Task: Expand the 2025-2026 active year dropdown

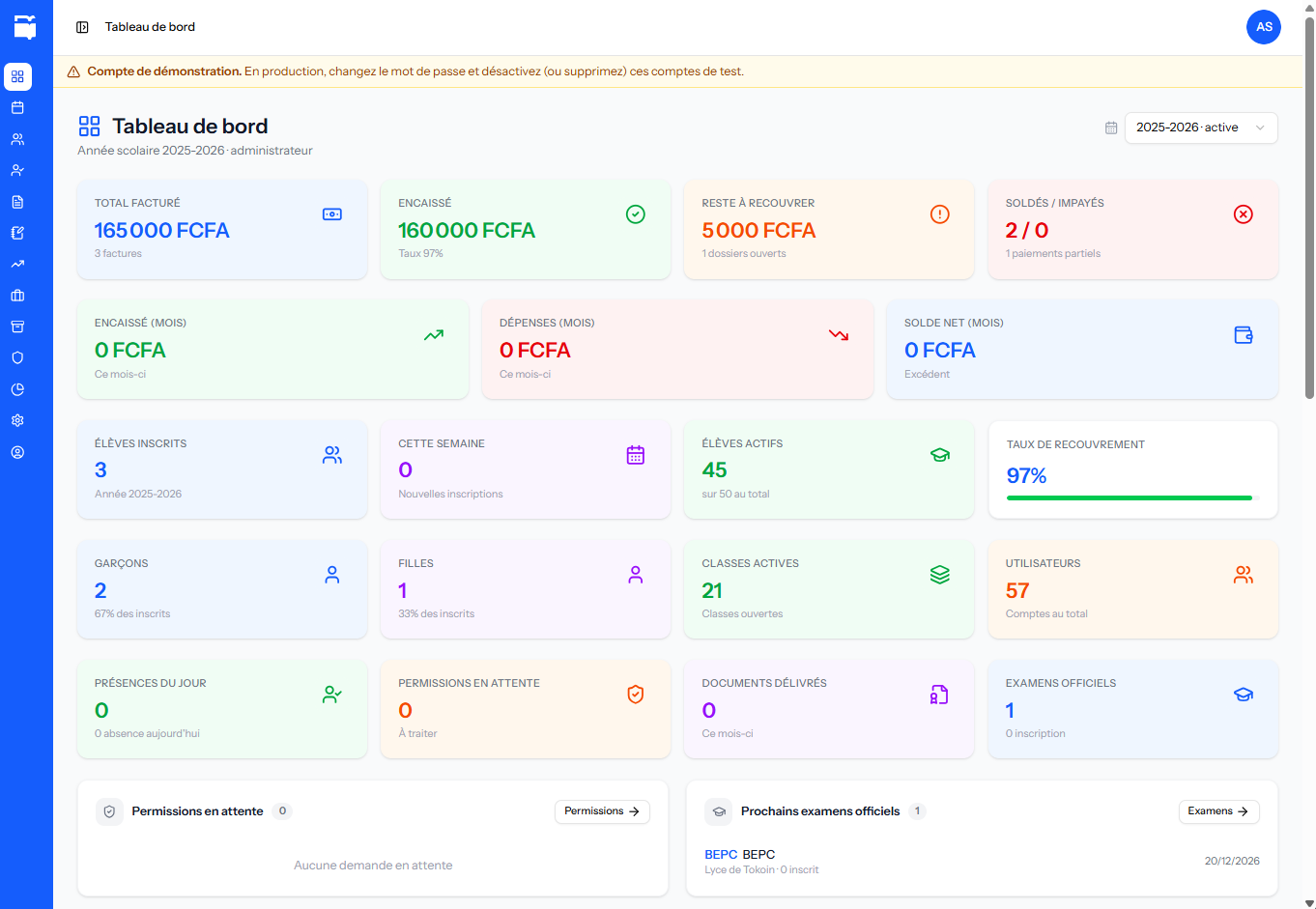Action: click(1201, 128)
